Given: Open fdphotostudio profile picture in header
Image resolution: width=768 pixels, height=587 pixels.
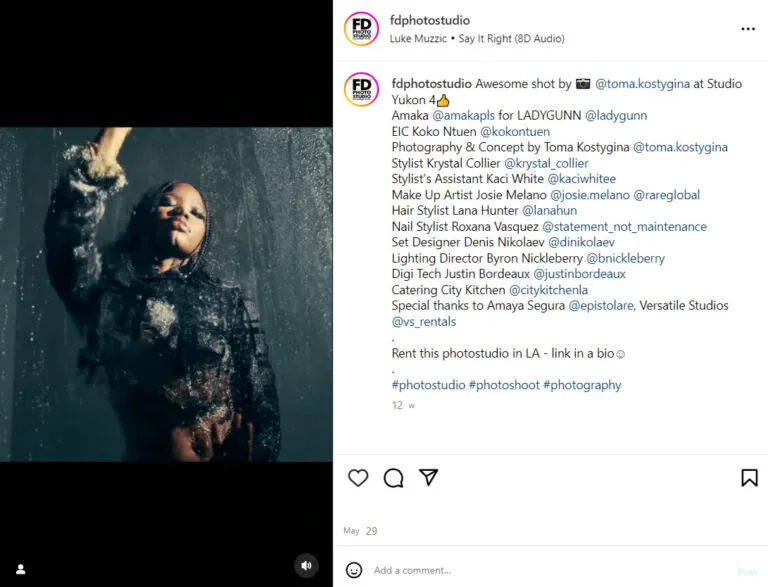Looking at the screenshot, I should (361, 29).
